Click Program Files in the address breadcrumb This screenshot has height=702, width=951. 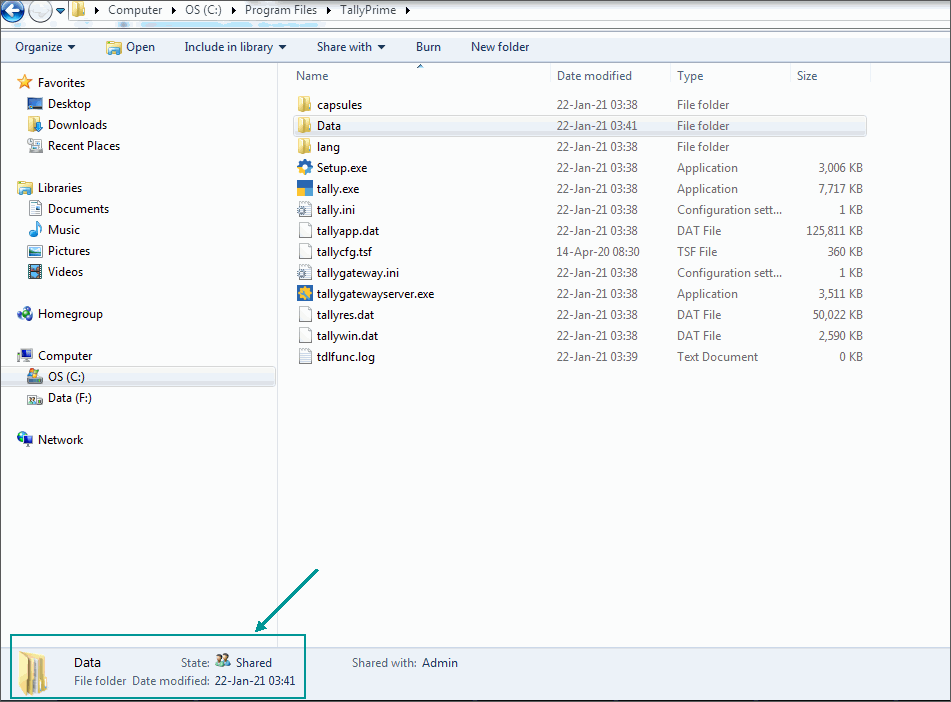281,10
